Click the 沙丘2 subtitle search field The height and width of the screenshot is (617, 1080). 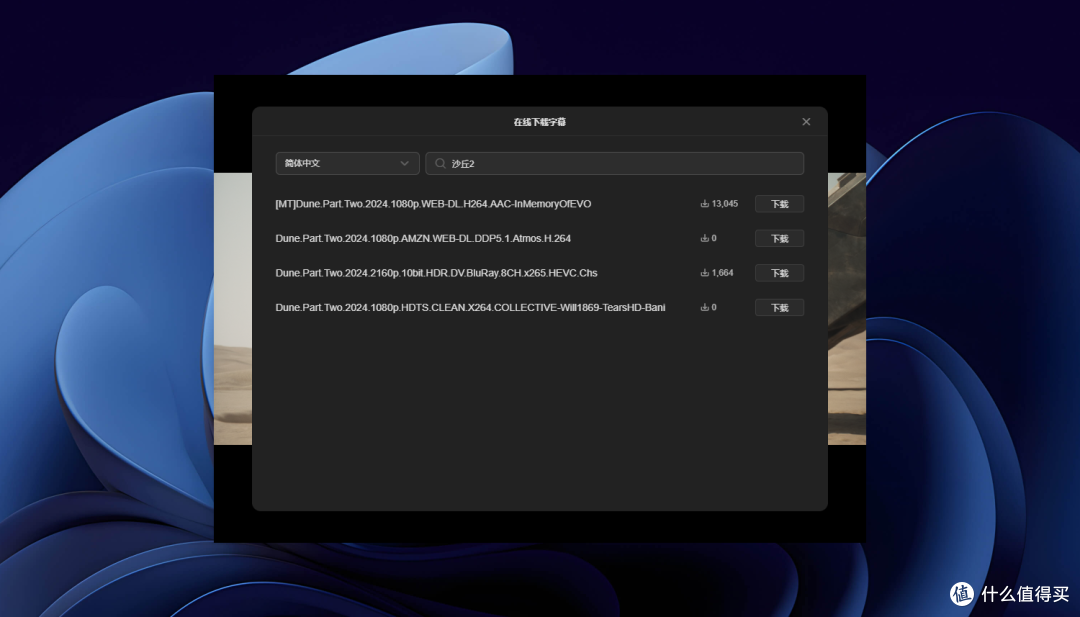point(614,163)
